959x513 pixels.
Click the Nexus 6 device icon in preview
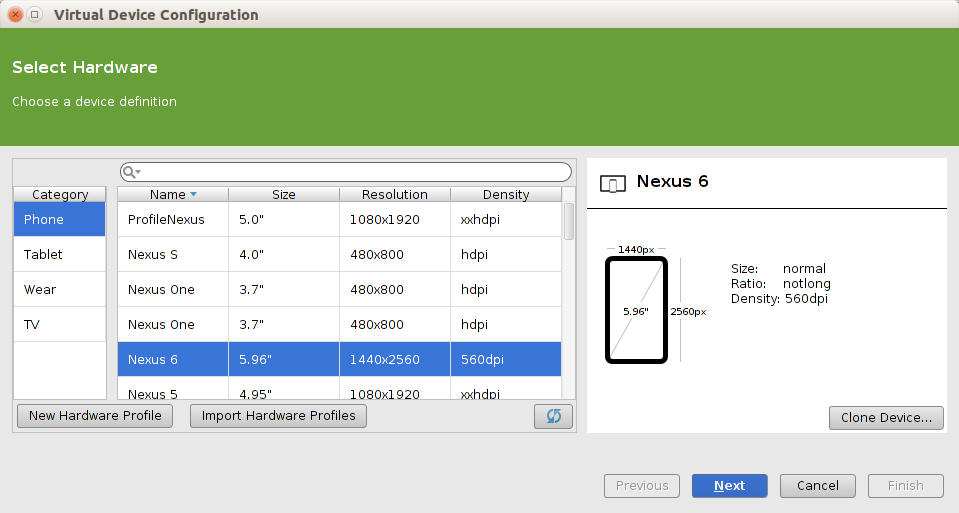[x=612, y=183]
